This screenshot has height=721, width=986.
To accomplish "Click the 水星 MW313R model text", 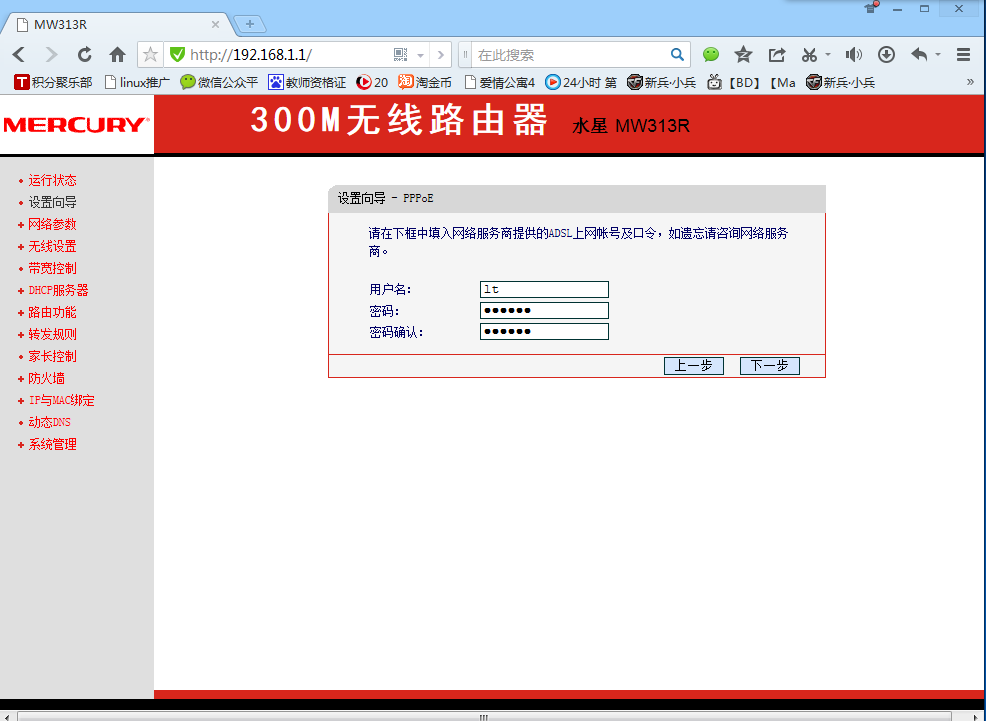I will click(x=631, y=126).
